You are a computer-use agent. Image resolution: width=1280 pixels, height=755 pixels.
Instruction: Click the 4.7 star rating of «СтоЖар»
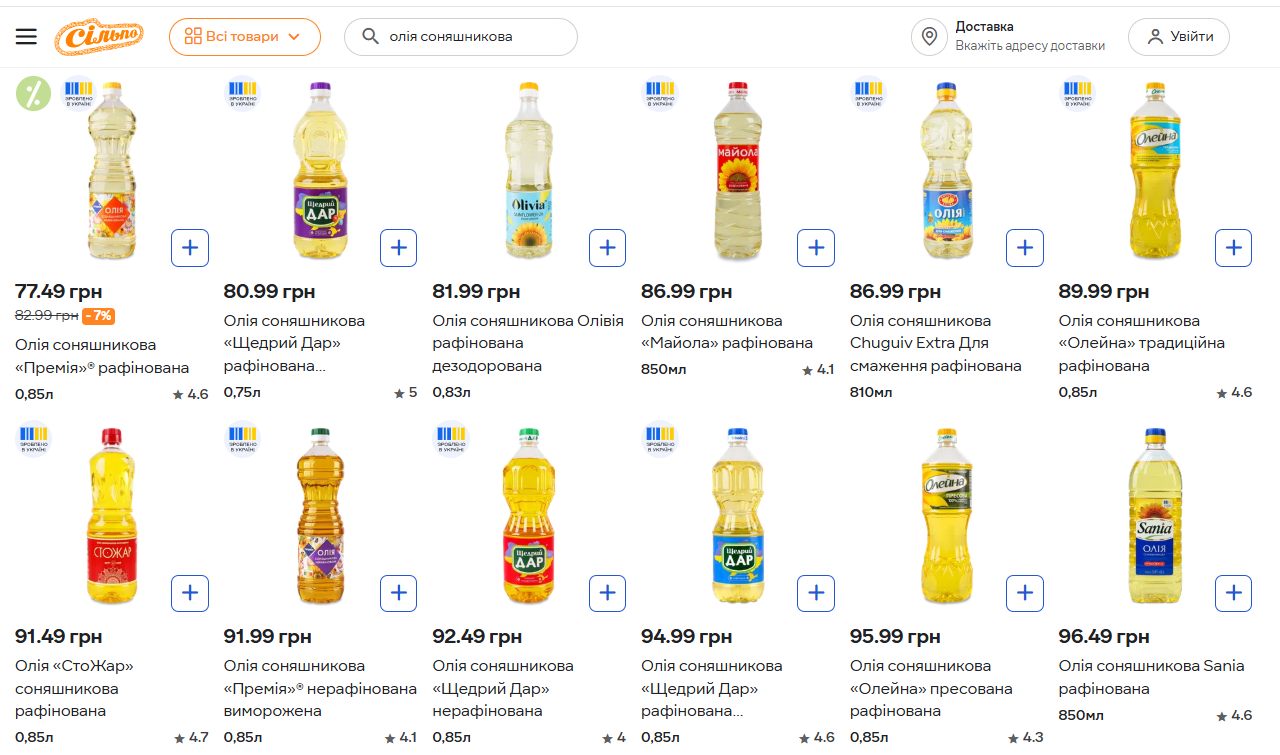click(x=191, y=738)
